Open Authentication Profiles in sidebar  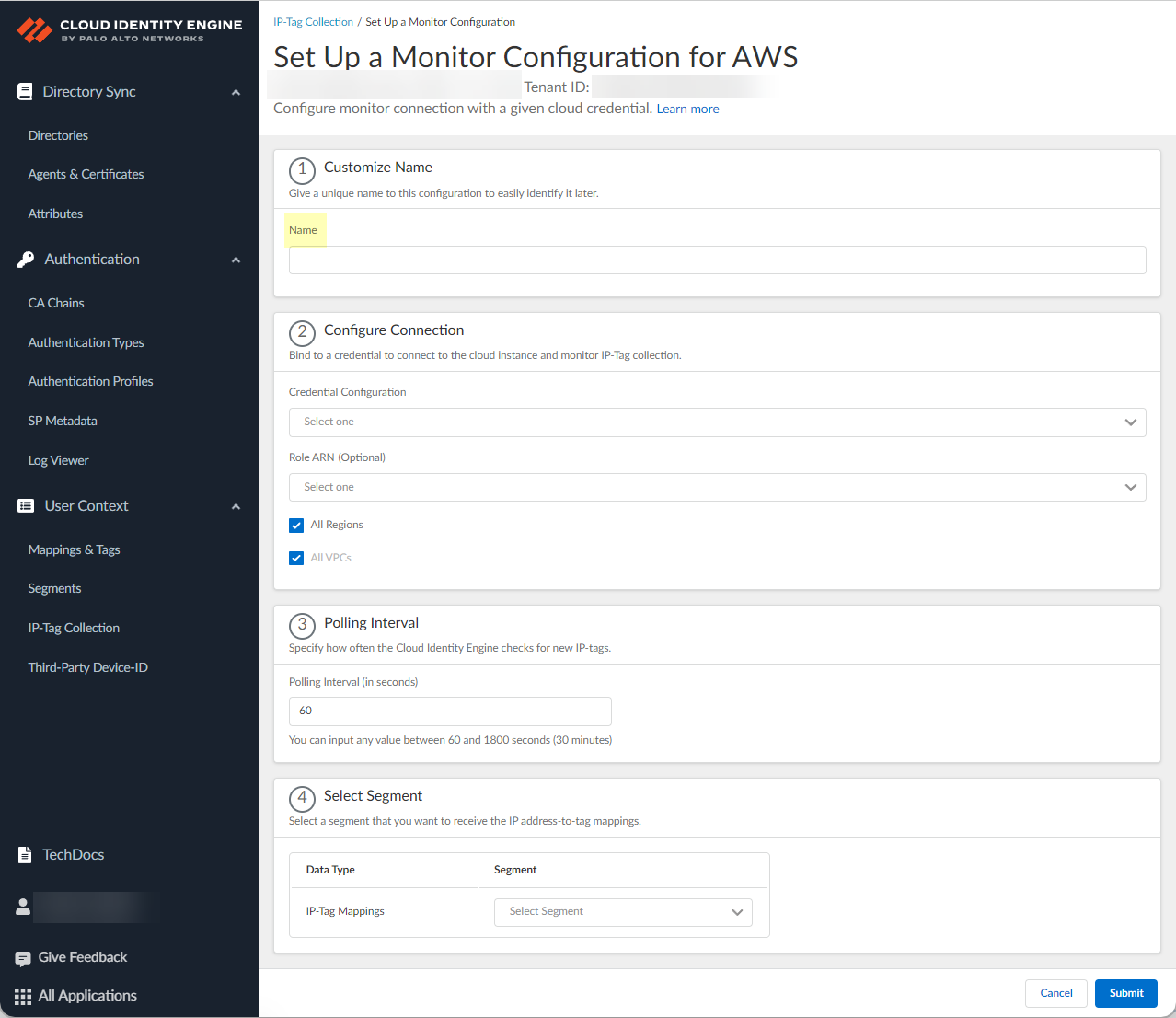pyautogui.click(x=90, y=381)
